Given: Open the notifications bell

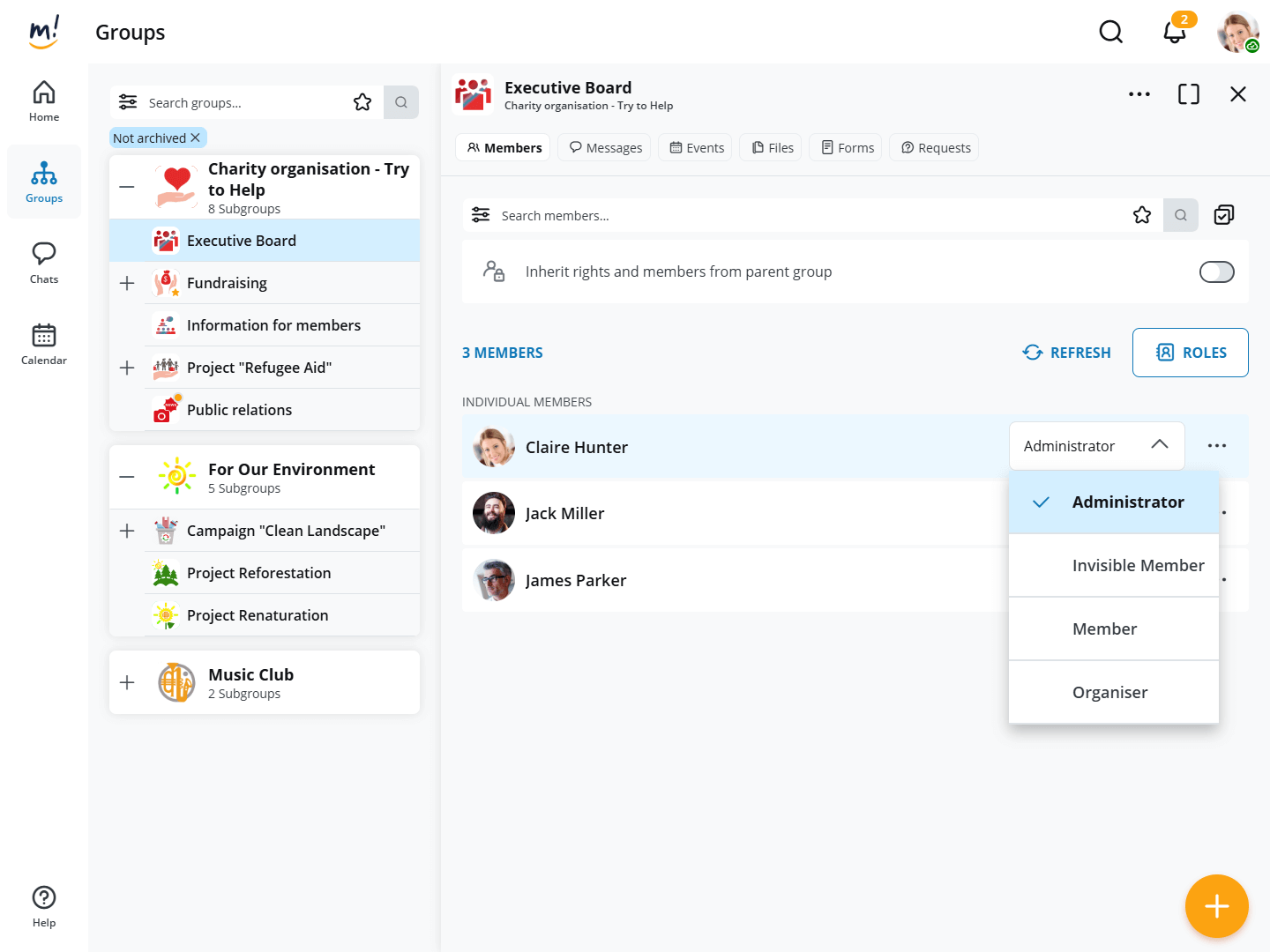Looking at the screenshot, I should (1174, 33).
